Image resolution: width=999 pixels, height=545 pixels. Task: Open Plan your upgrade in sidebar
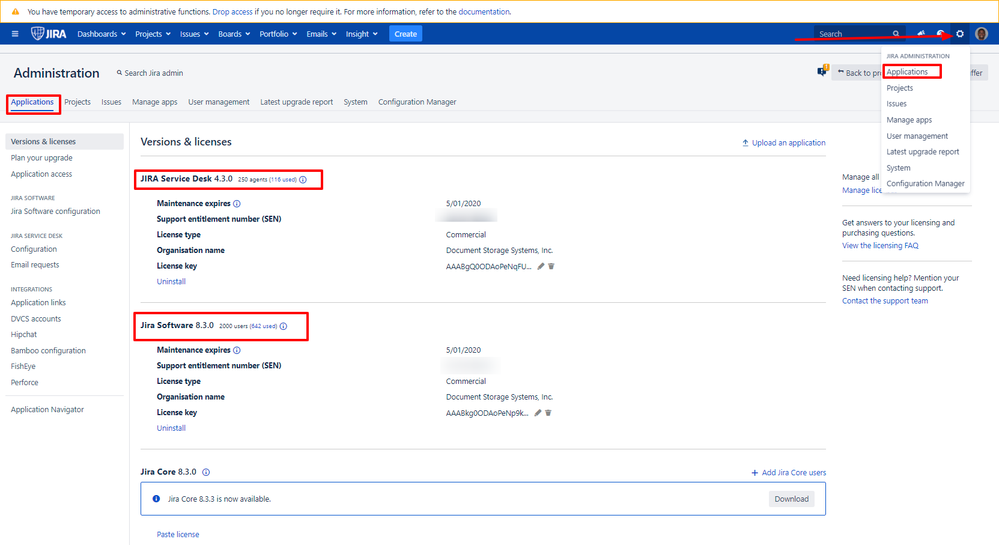coord(41,158)
